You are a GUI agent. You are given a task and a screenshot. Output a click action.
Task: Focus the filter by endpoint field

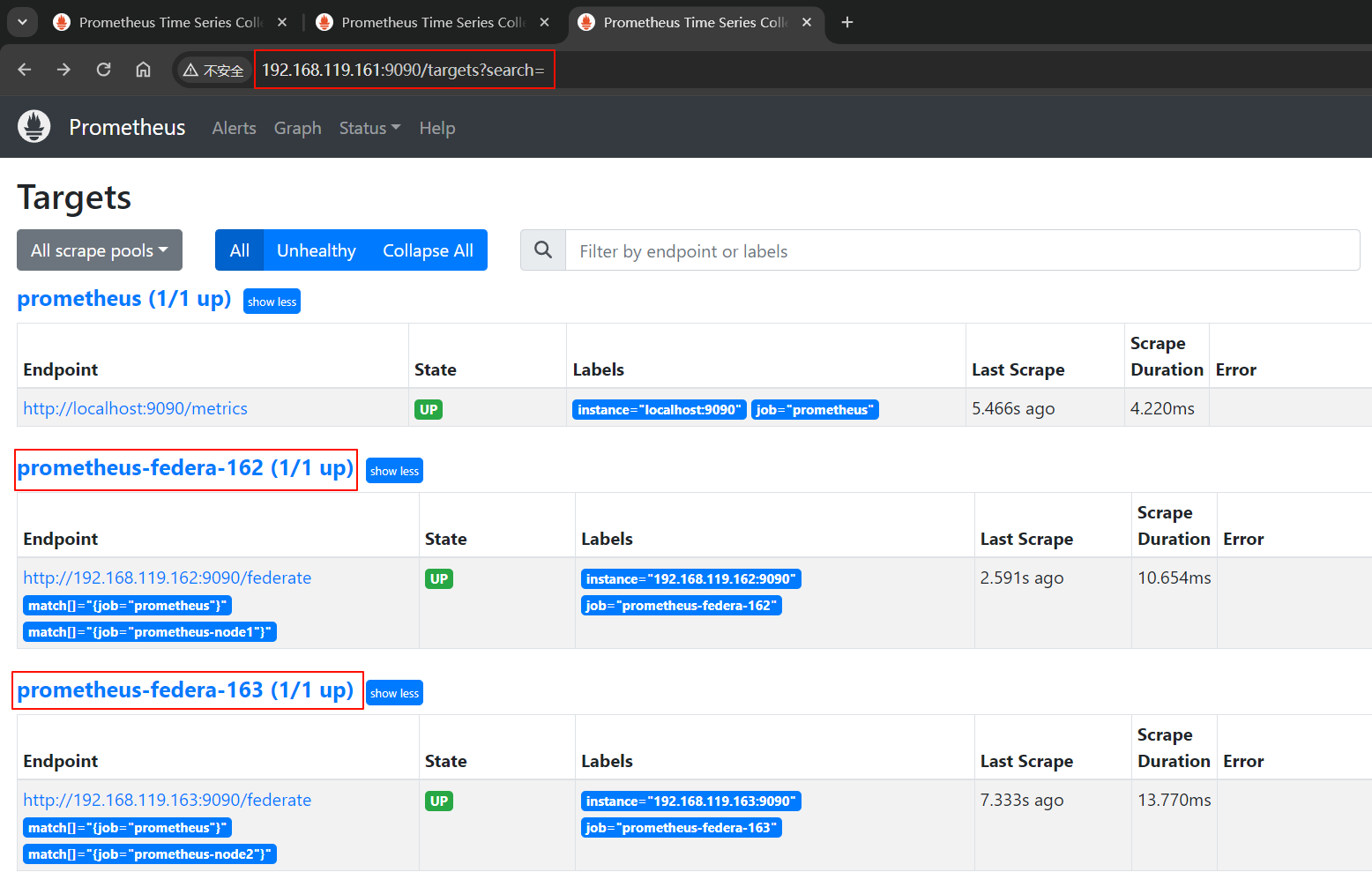coord(962,250)
